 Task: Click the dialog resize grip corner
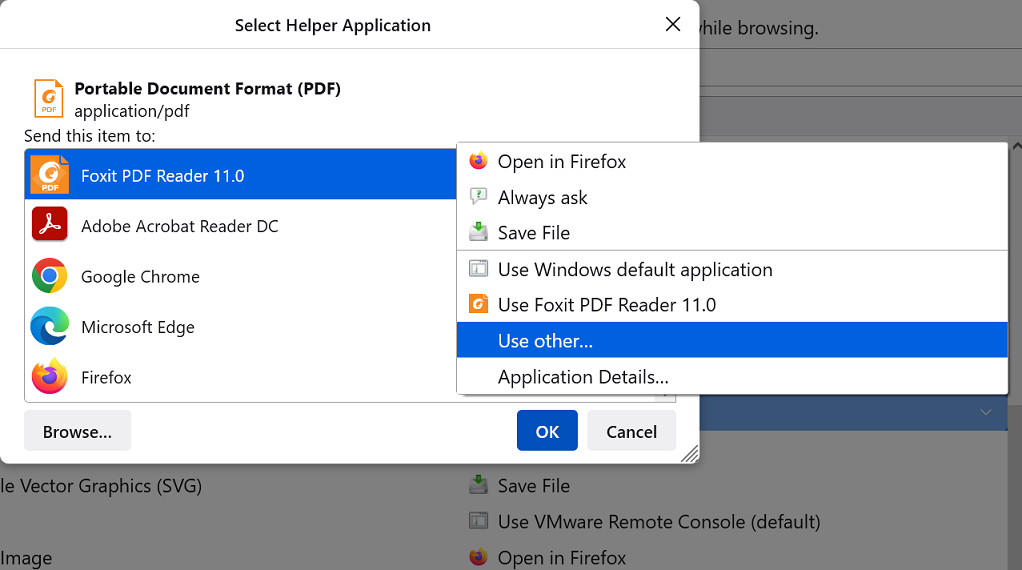690,453
